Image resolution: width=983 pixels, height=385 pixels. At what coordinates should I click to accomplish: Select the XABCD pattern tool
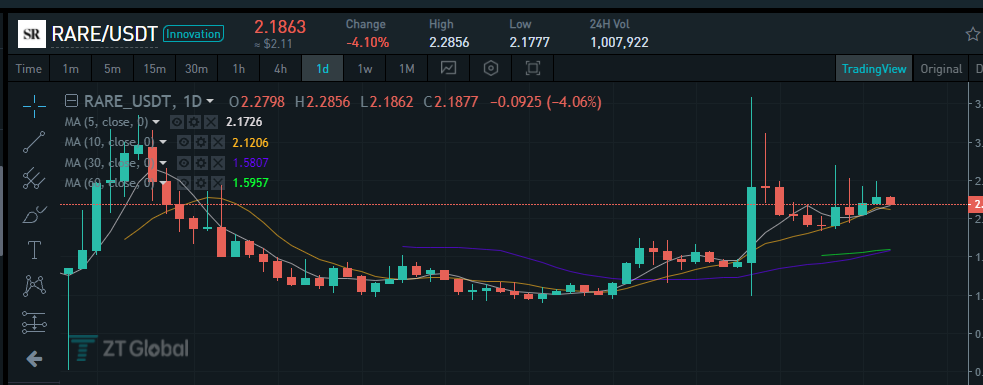tap(34, 286)
